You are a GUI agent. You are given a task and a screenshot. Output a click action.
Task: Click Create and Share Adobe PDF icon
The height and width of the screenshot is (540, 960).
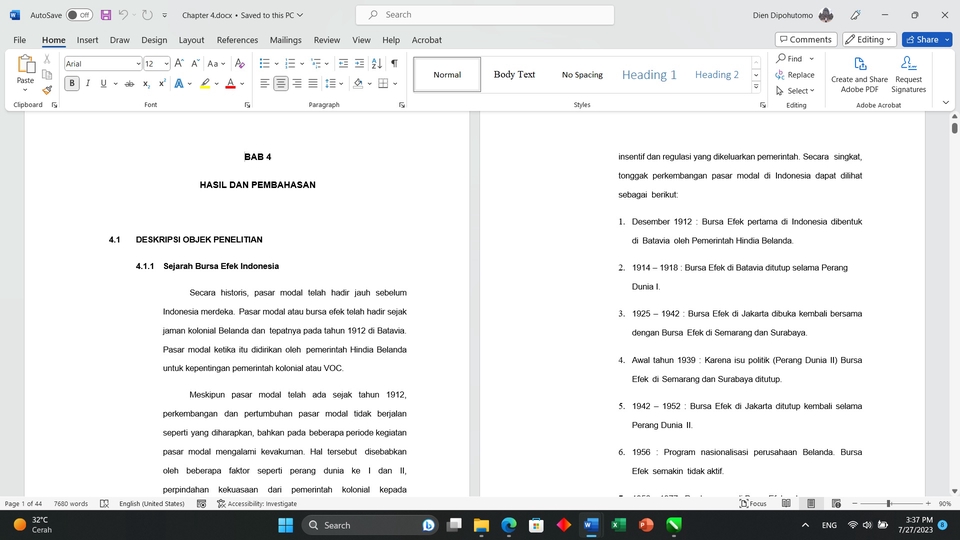point(860,74)
